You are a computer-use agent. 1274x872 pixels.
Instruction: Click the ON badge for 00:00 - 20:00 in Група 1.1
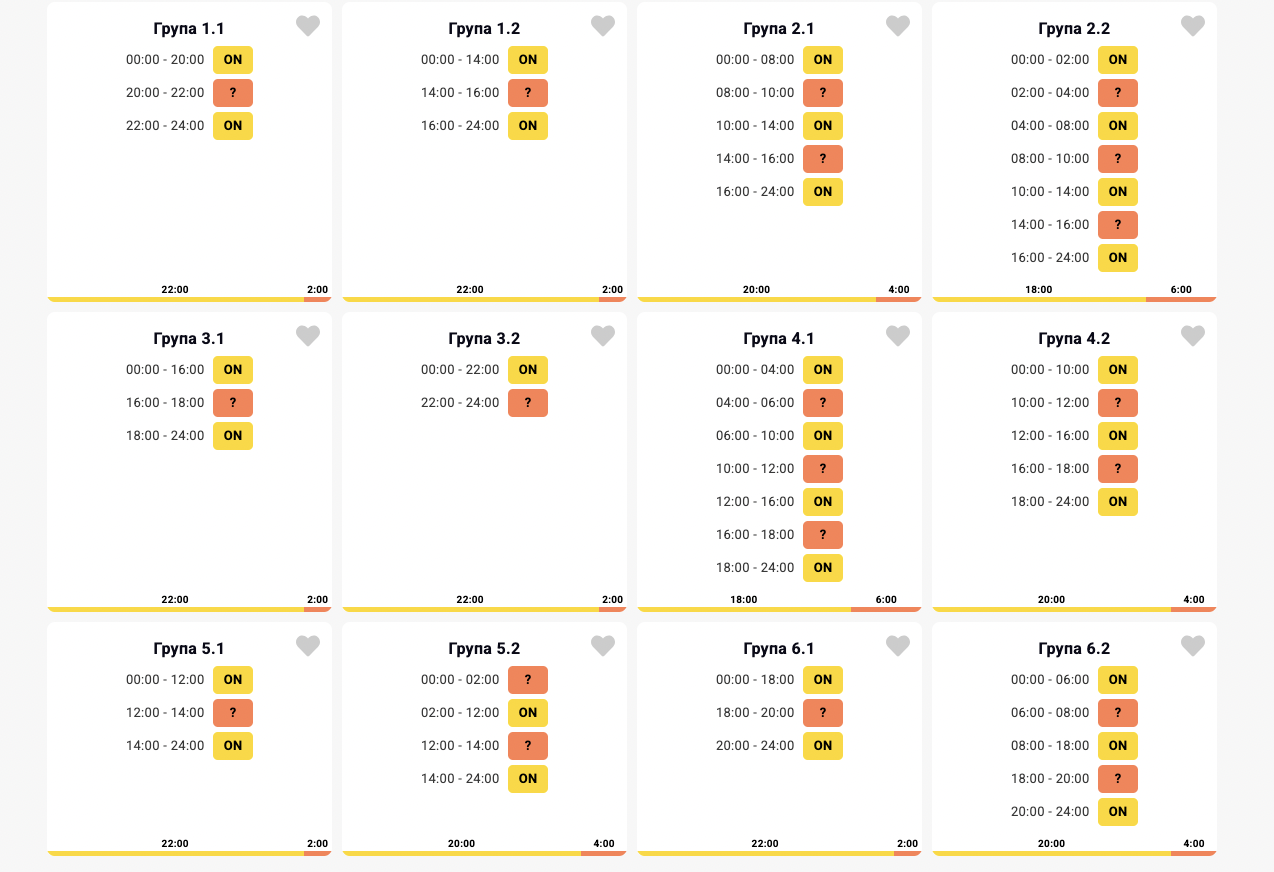pyautogui.click(x=233, y=60)
